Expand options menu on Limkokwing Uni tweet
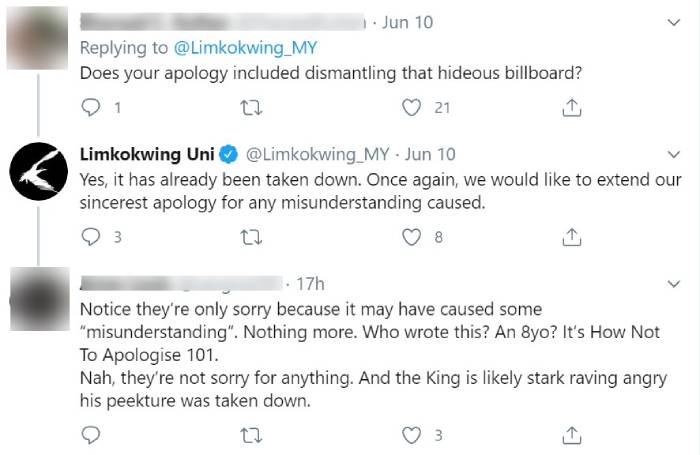Viewport: 700px width, 455px height. tap(672, 155)
